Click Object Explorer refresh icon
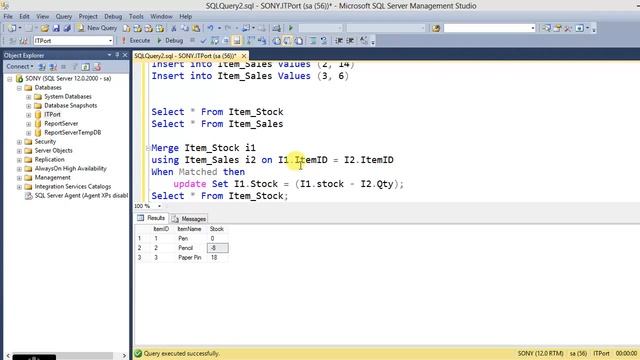The image size is (640, 360). (x=86, y=67)
